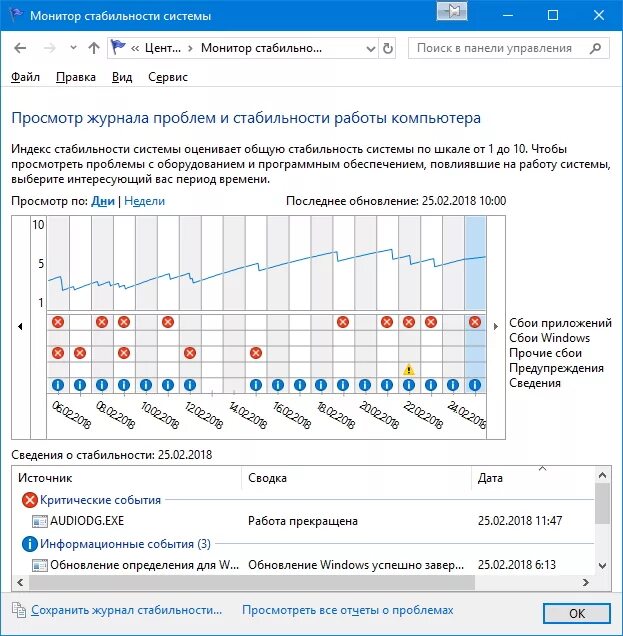The image size is (623, 636).
Task: Switch chart view to Дни
Action: coord(103,201)
